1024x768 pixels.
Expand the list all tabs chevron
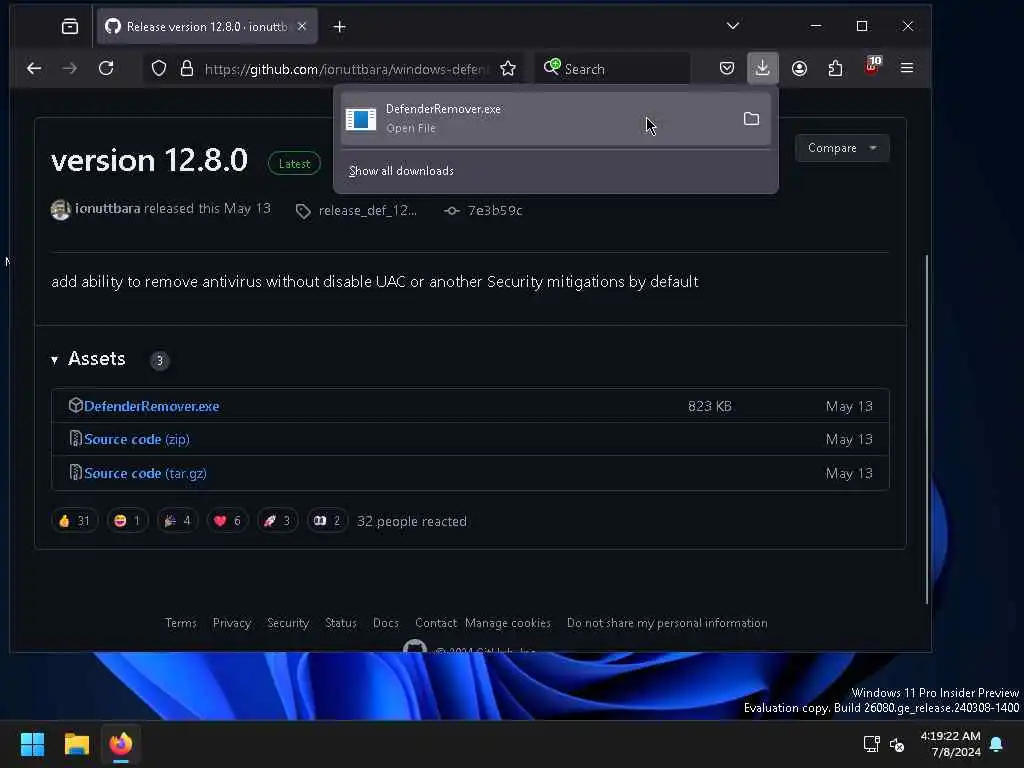[x=733, y=26]
